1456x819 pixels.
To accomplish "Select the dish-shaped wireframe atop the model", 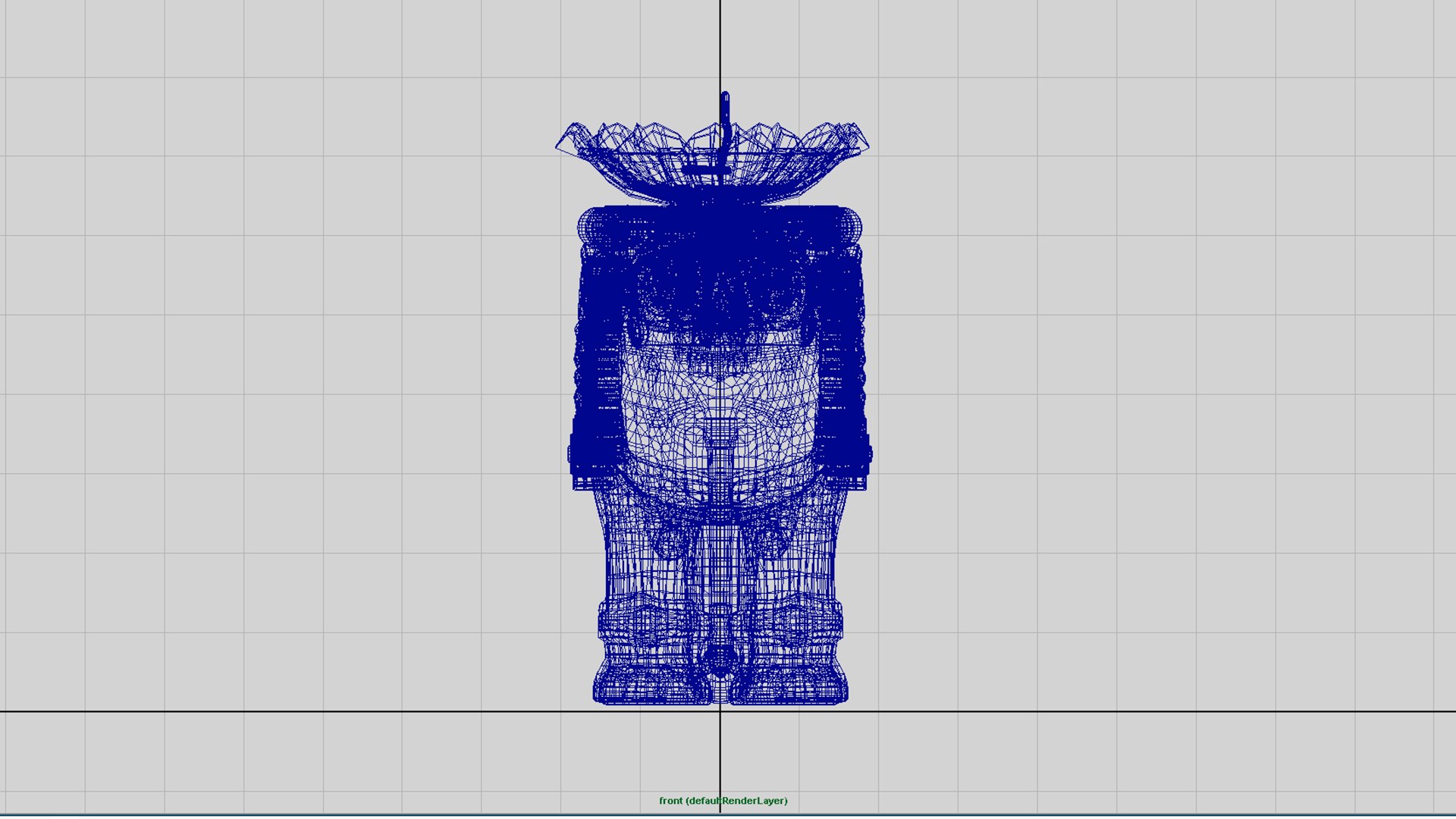I will 712,162.
